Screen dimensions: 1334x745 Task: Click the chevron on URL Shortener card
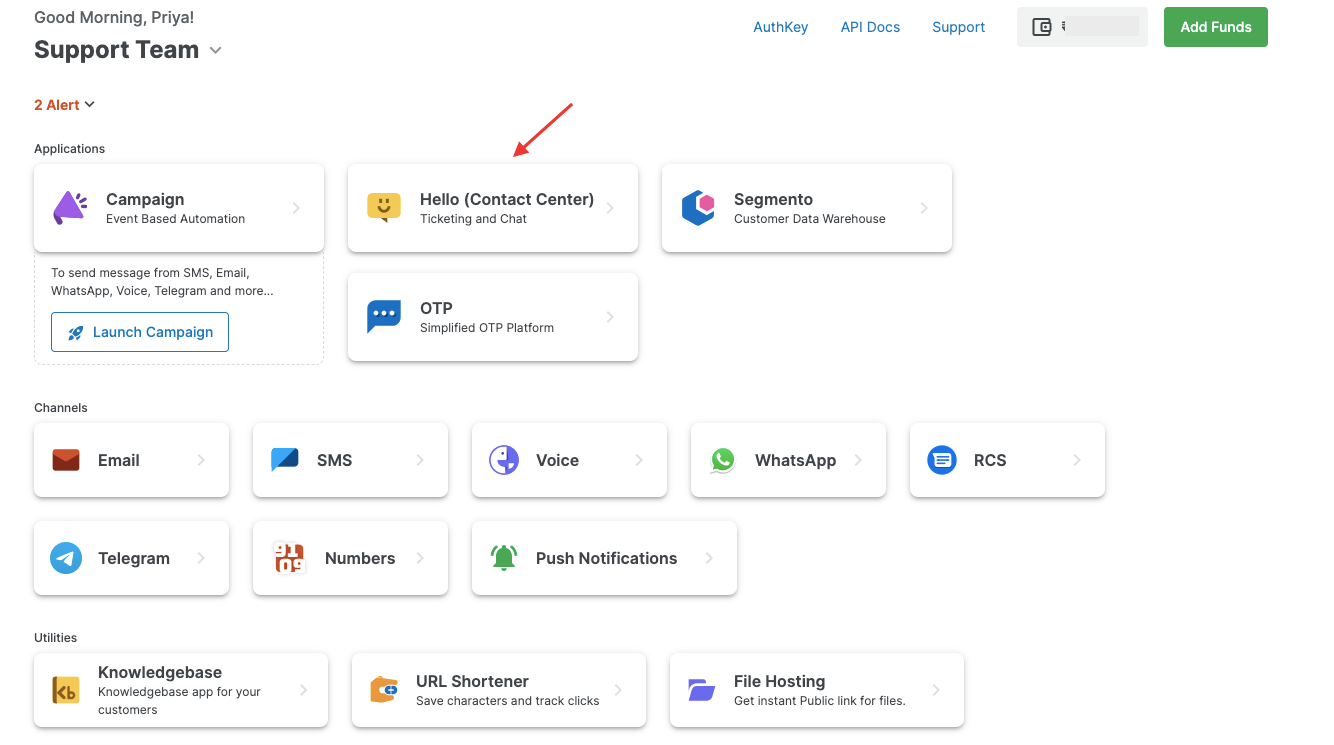pyautogui.click(x=618, y=690)
